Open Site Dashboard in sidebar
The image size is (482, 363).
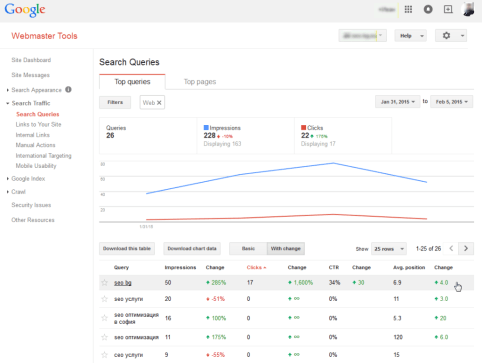pyautogui.click(x=31, y=60)
